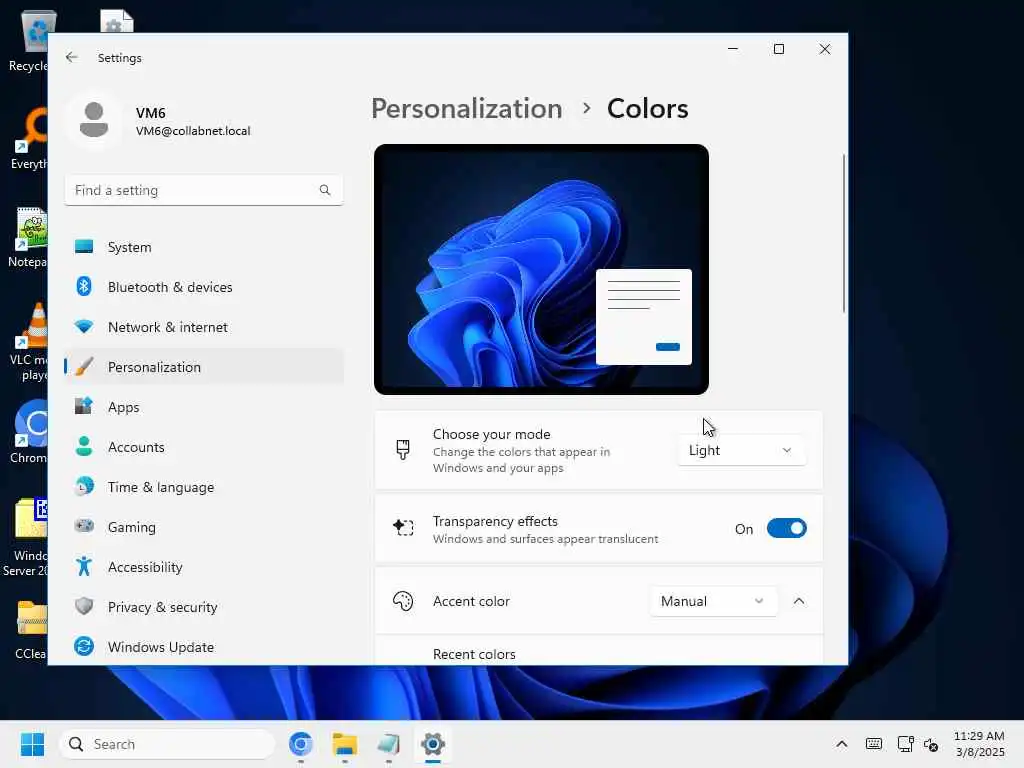1024x768 pixels.
Task: Click the taskbar Search box
Action: pyautogui.click(x=167, y=744)
